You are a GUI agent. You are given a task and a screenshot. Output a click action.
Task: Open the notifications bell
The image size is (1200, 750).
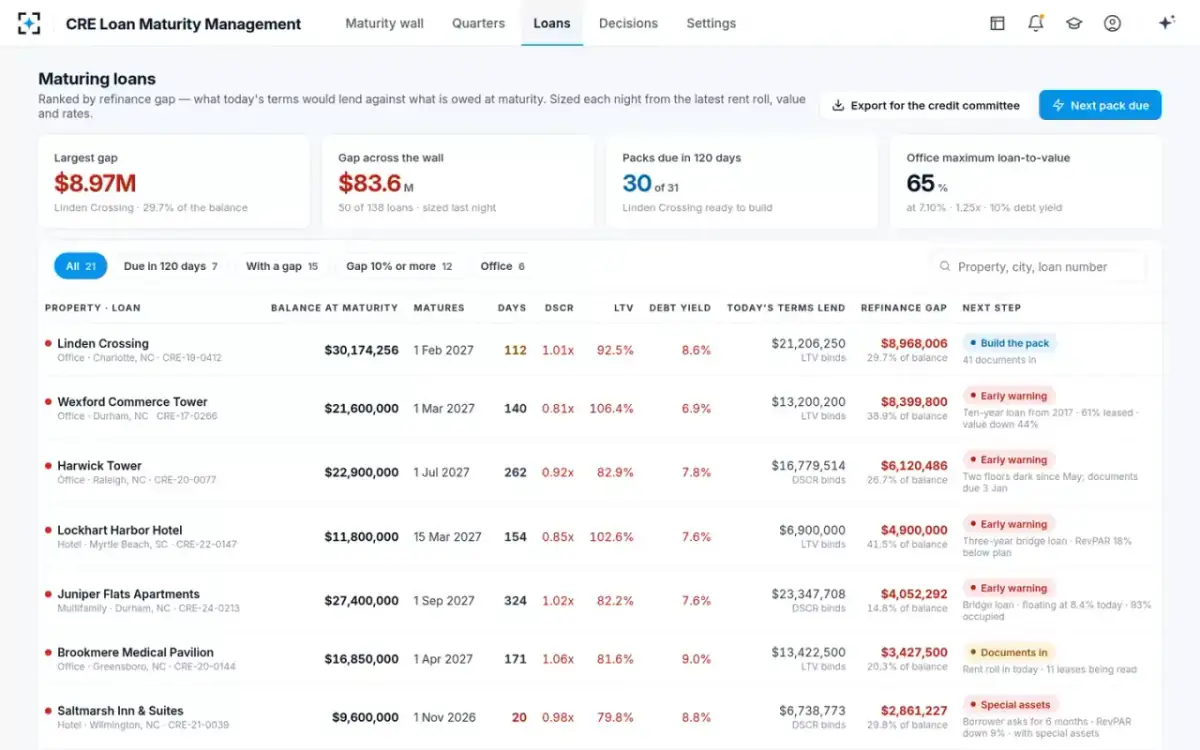[1036, 23]
